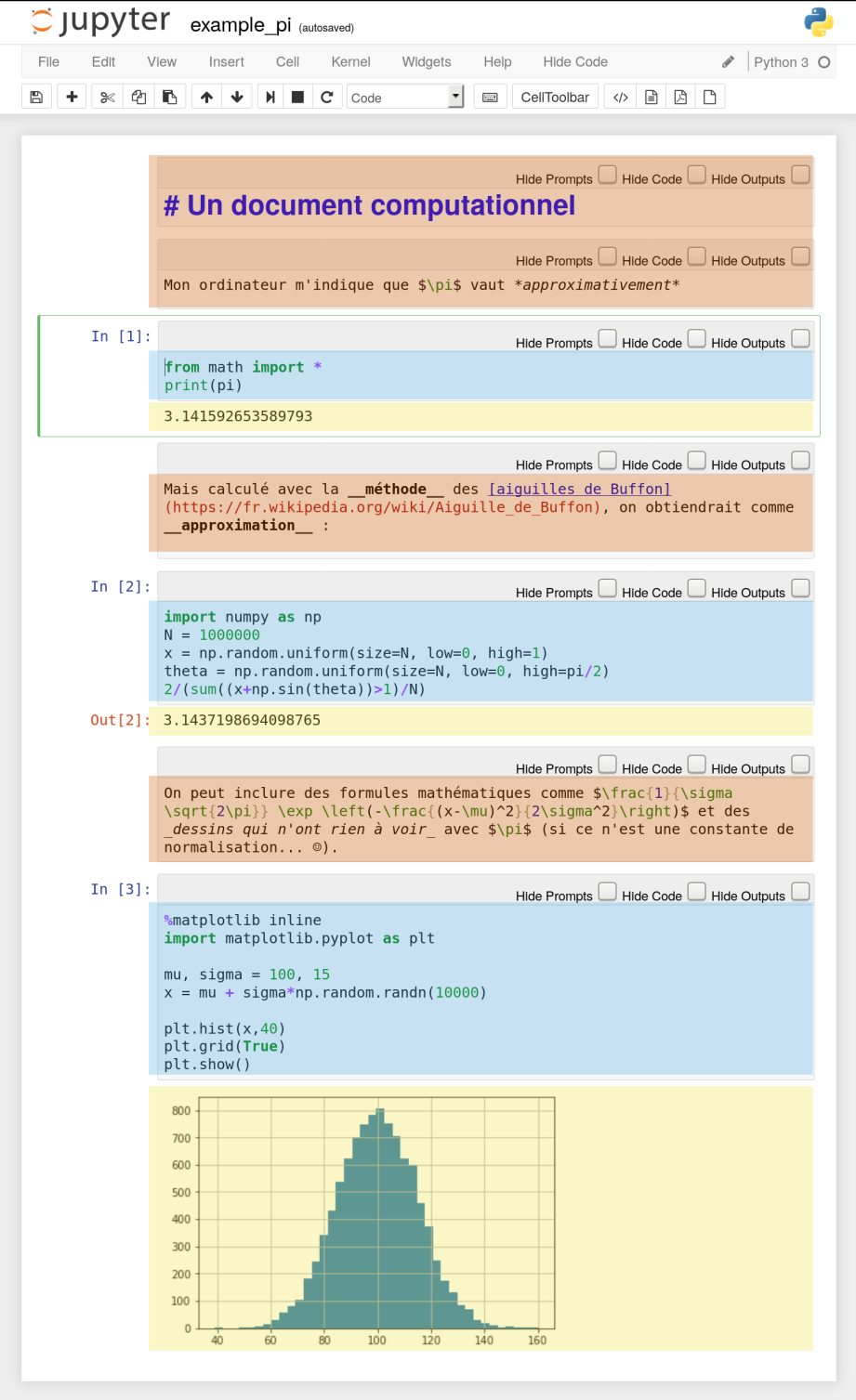
Task: Open the Widgets menu
Action: (427, 62)
